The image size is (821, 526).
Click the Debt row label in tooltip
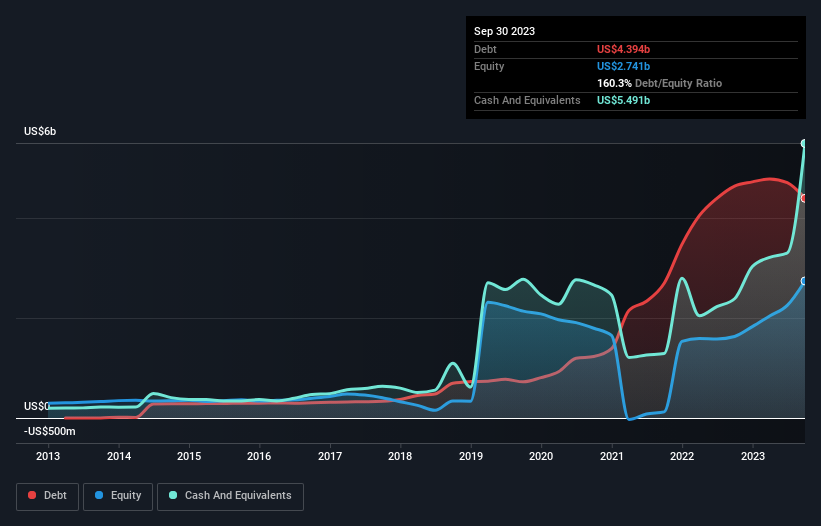pos(485,49)
